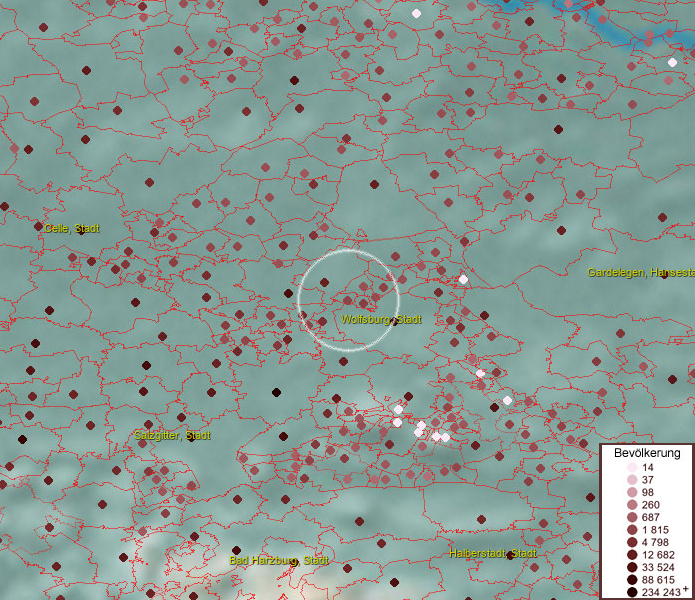Viewport: 695px width, 600px height.
Task: Click the legend value "260"
Action: [651, 505]
